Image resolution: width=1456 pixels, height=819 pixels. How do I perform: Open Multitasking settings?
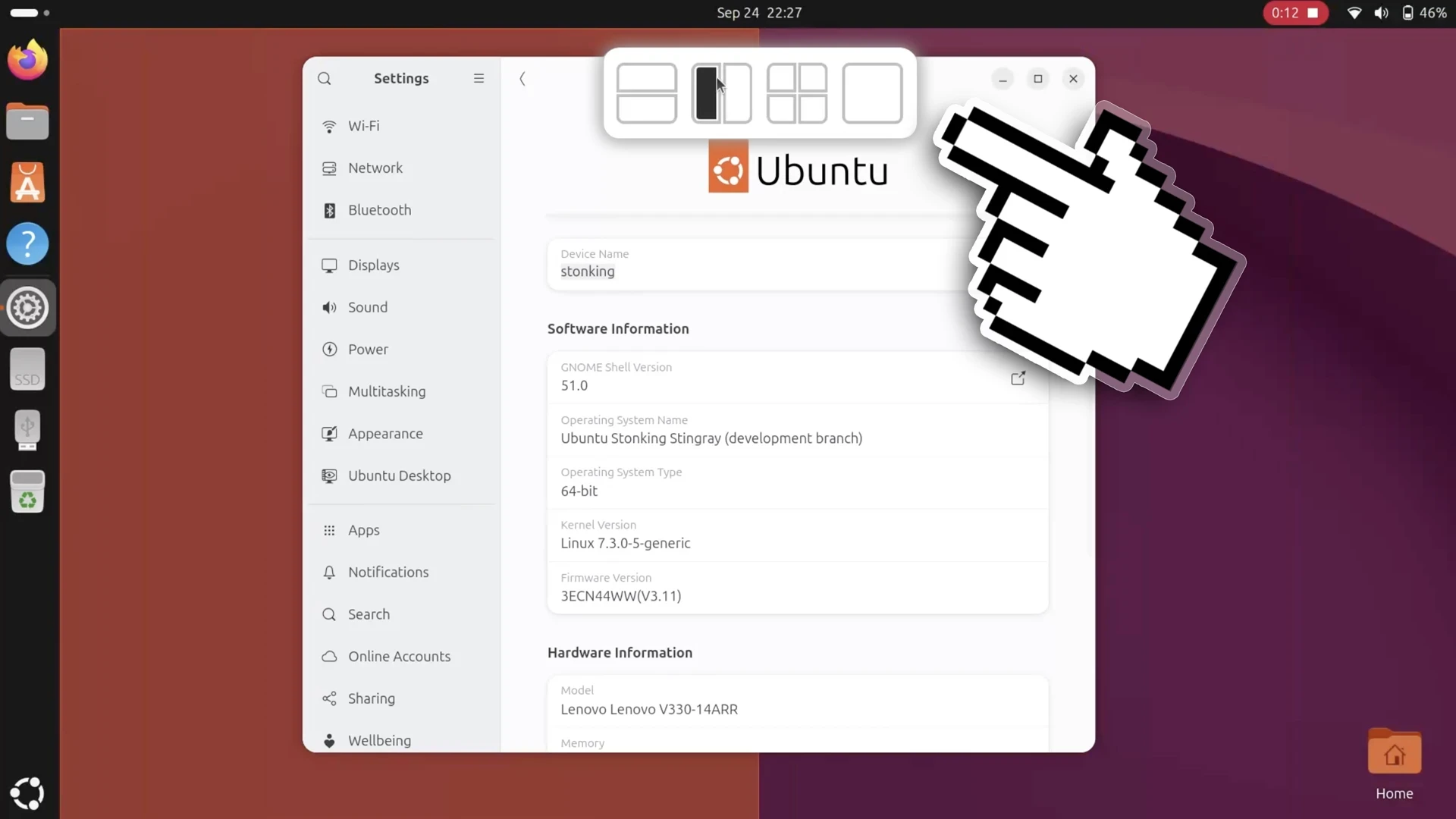[402, 391]
